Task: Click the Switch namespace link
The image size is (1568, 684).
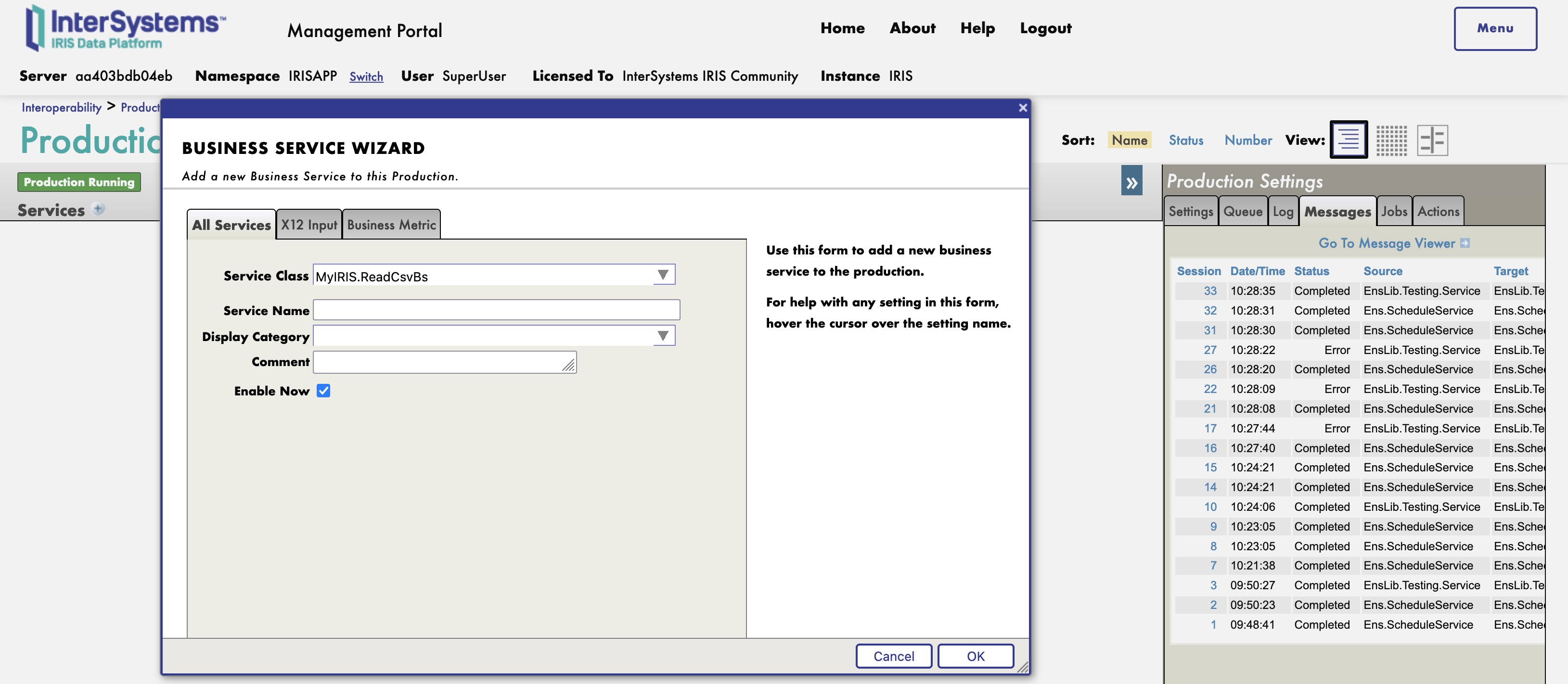Action: point(366,76)
